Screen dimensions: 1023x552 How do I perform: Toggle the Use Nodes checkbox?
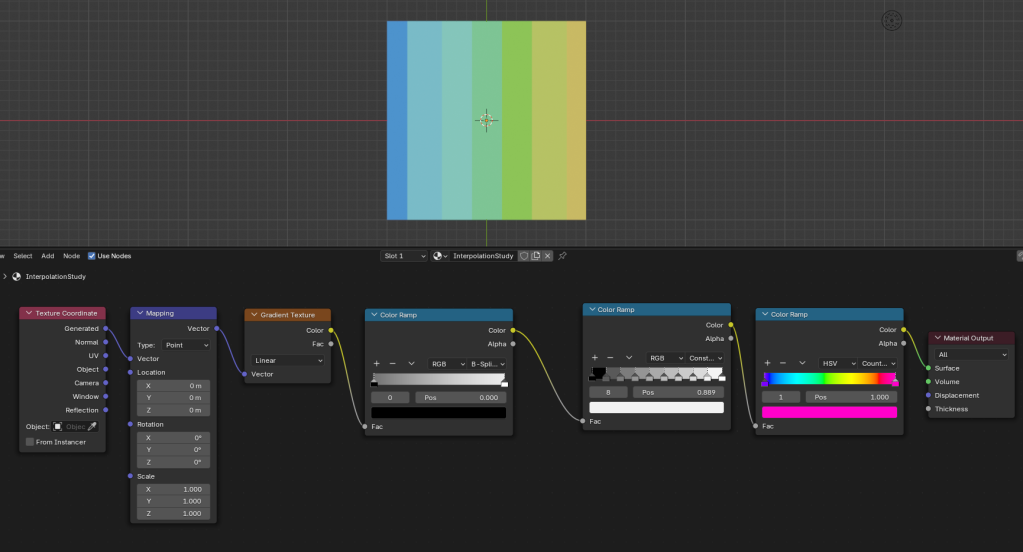[x=92, y=256]
